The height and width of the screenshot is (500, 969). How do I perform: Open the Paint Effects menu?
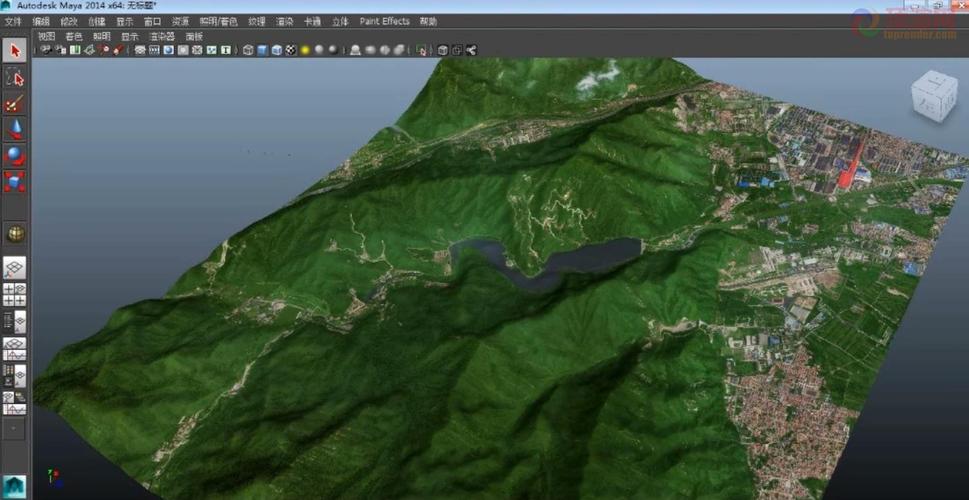pyautogui.click(x=384, y=21)
